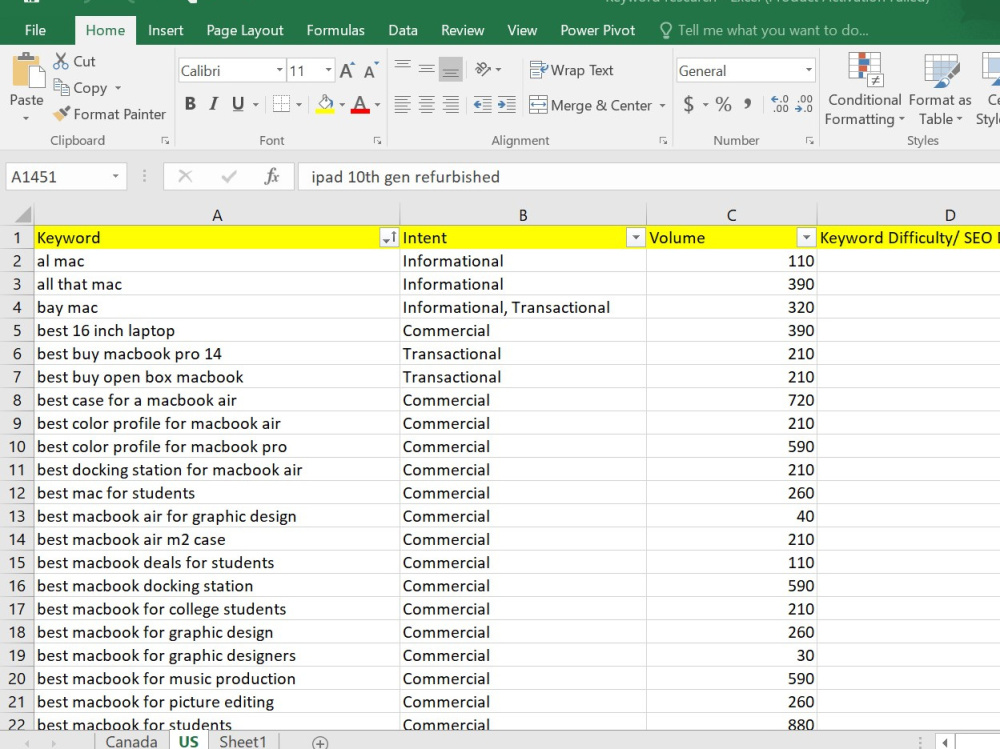Viewport: 1000px width, 749px height.
Task: Open the Power Pivot tab
Action: pyautogui.click(x=598, y=30)
